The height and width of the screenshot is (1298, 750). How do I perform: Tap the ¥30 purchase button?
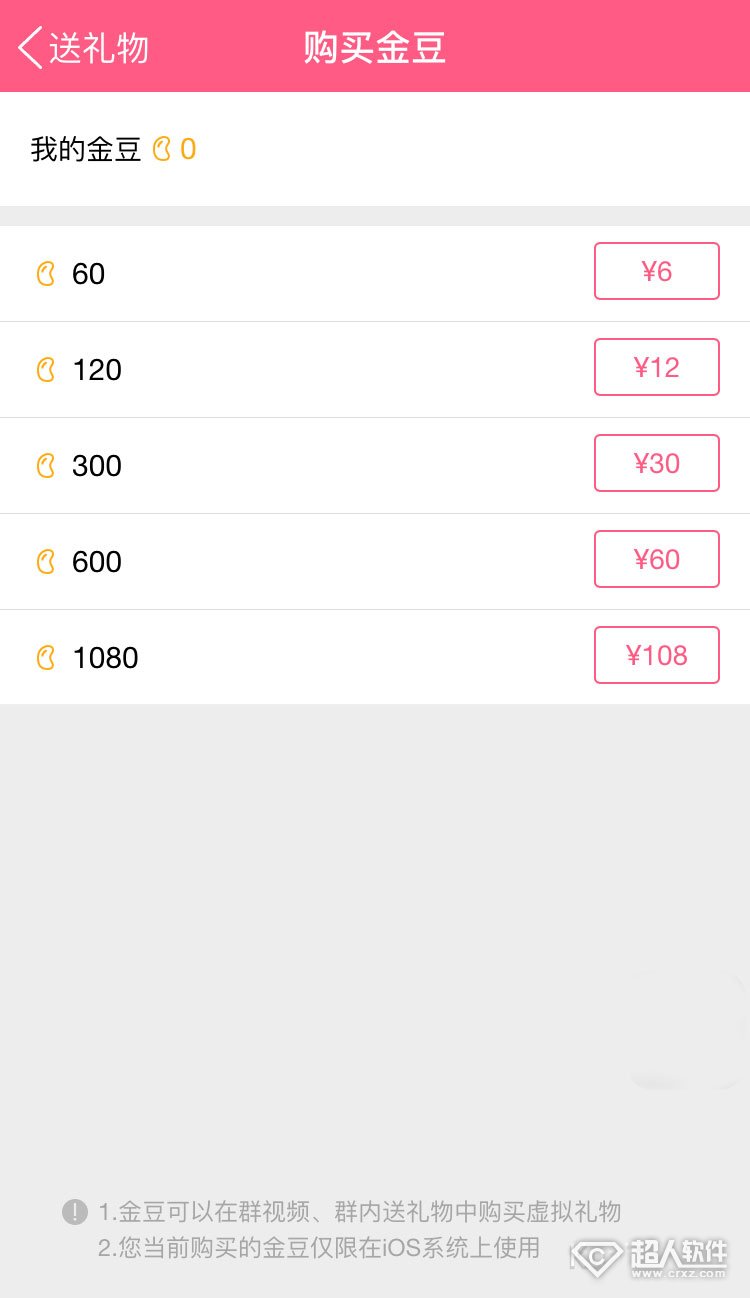tap(657, 463)
